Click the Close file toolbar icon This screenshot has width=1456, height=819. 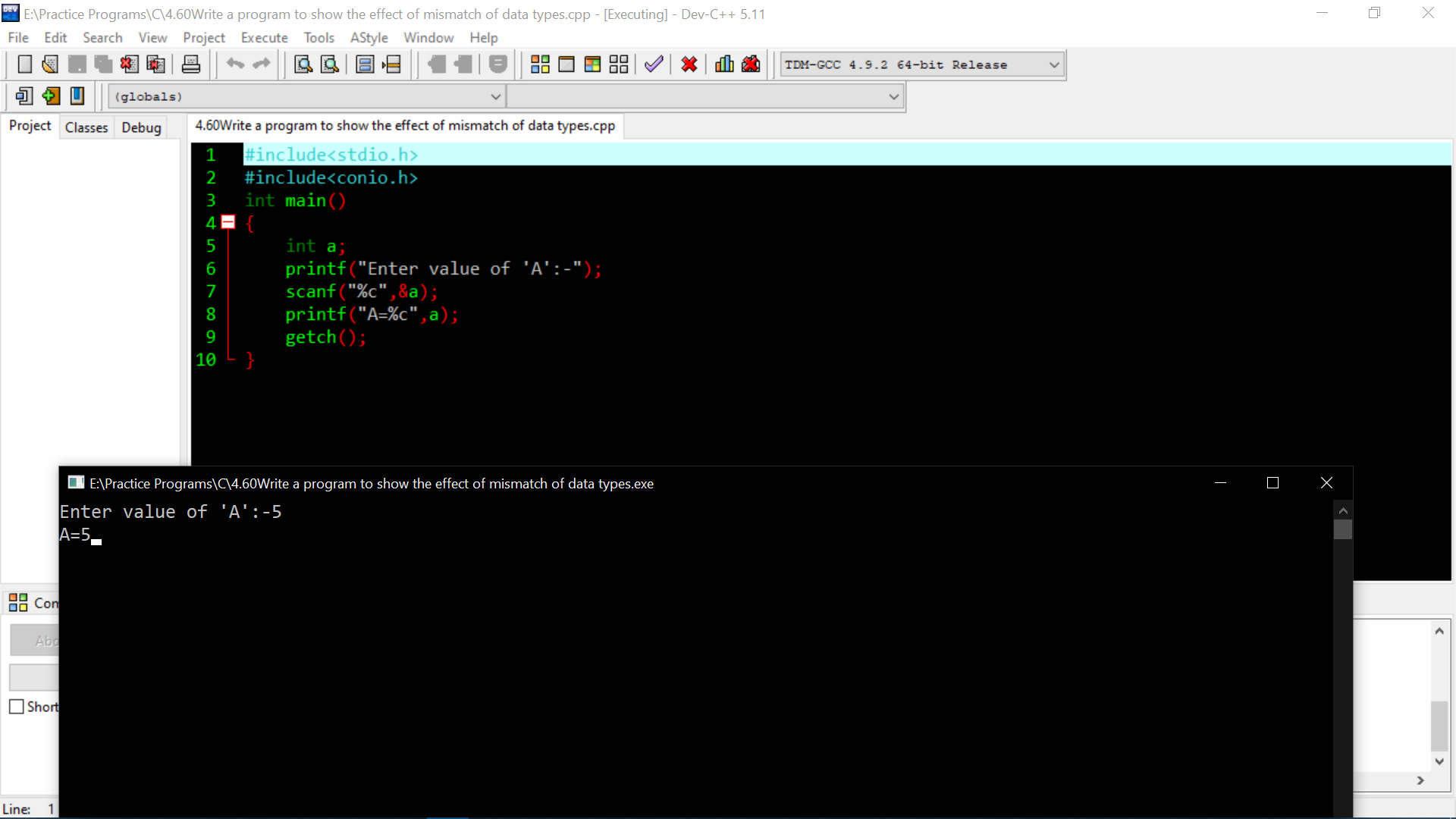(x=129, y=64)
